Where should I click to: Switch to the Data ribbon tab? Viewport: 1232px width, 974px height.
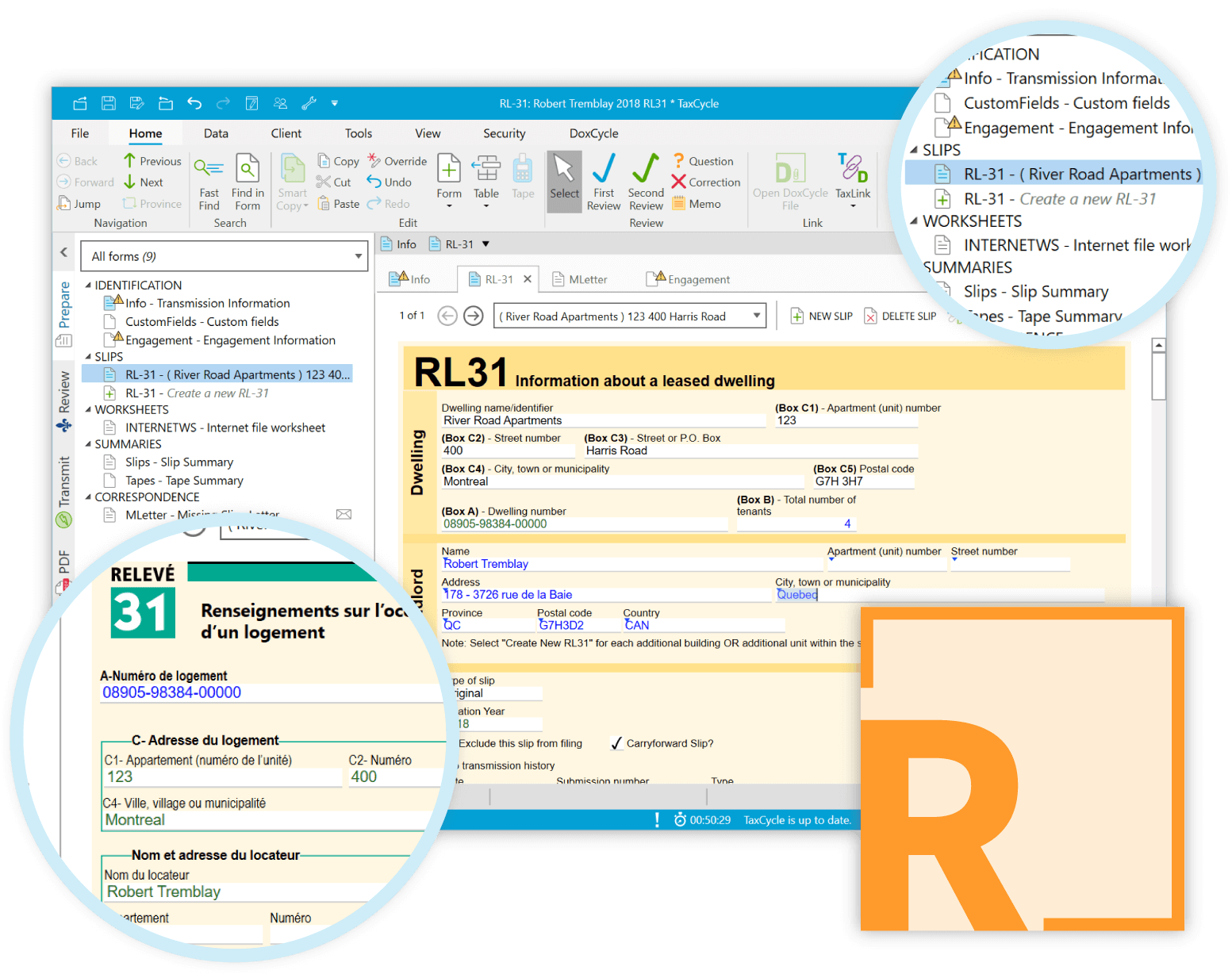[216, 133]
